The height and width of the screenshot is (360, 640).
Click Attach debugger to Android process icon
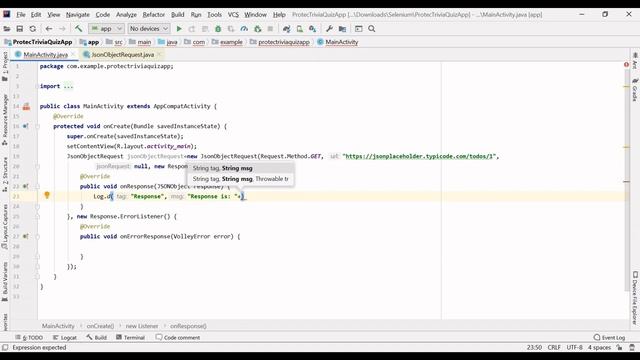coord(257,29)
